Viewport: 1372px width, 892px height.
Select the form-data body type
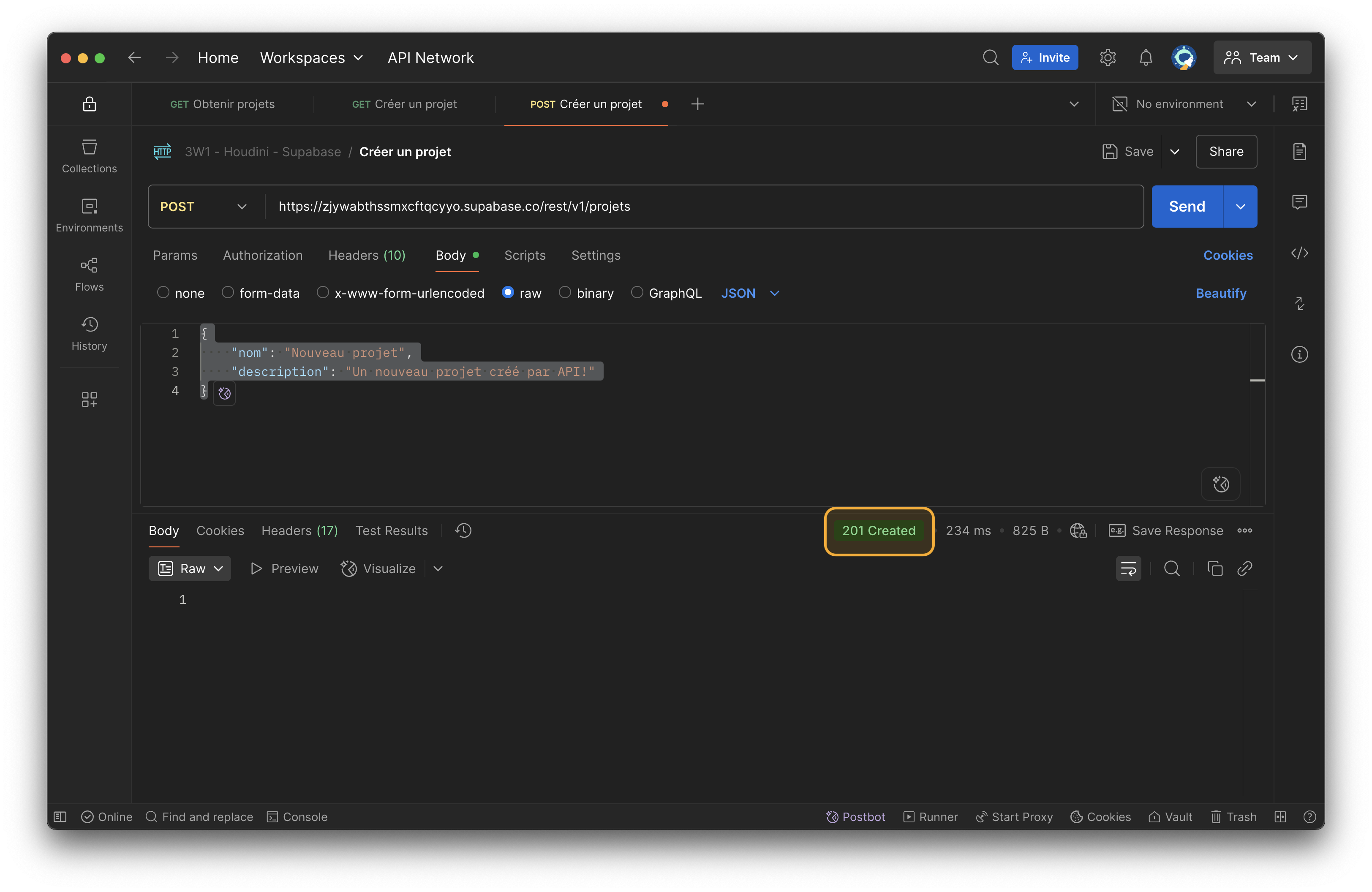pyautogui.click(x=228, y=293)
